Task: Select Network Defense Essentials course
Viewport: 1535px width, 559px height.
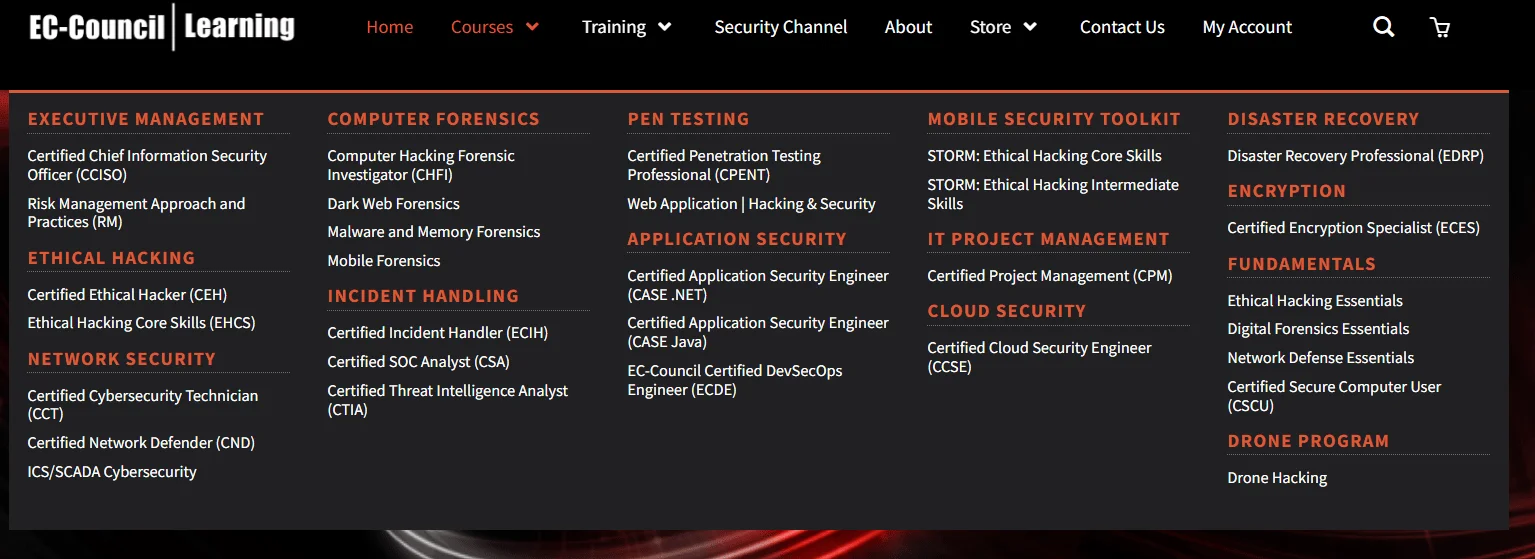Action: pyautogui.click(x=1321, y=357)
